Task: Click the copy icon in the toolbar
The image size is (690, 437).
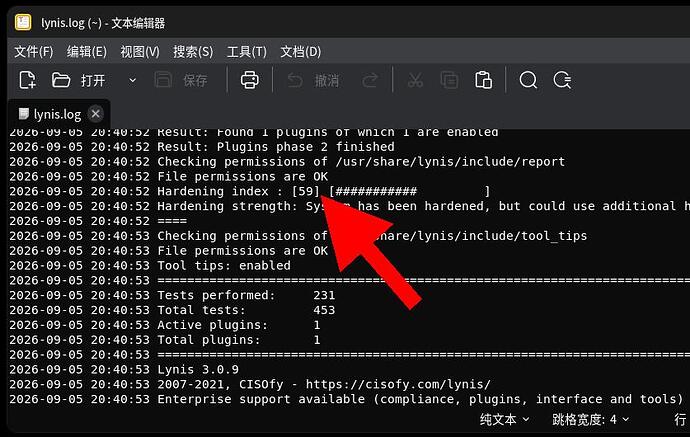Action: point(449,80)
